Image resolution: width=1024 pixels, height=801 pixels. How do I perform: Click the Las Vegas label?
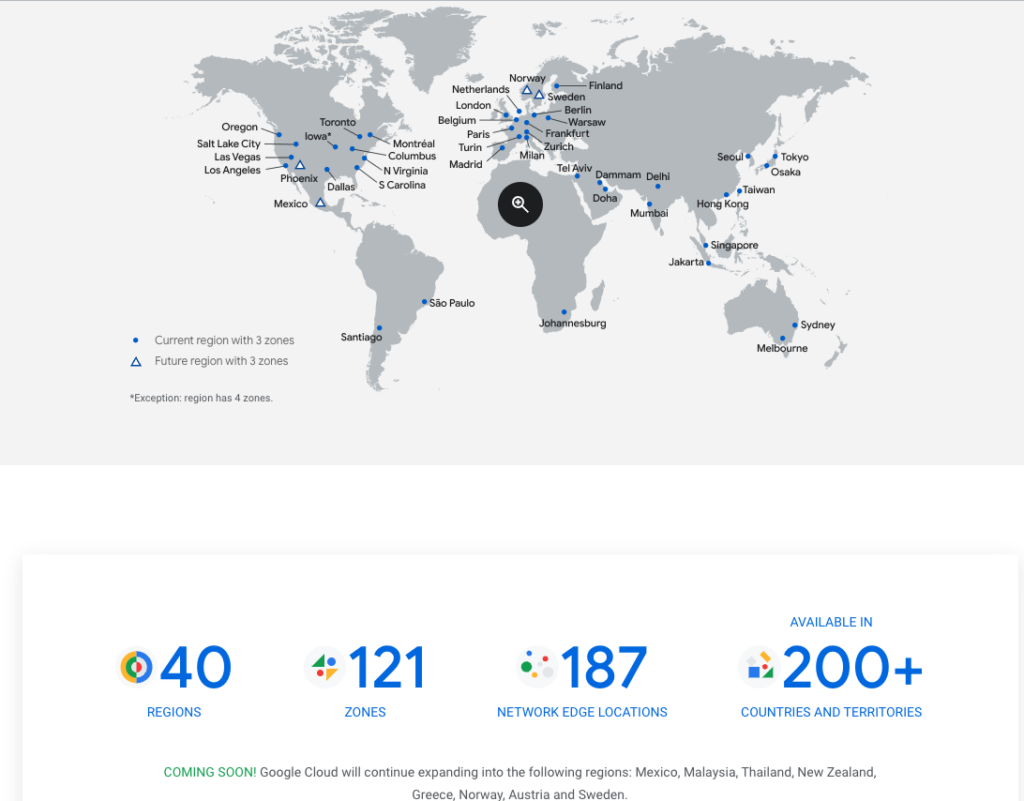coord(237,157)
